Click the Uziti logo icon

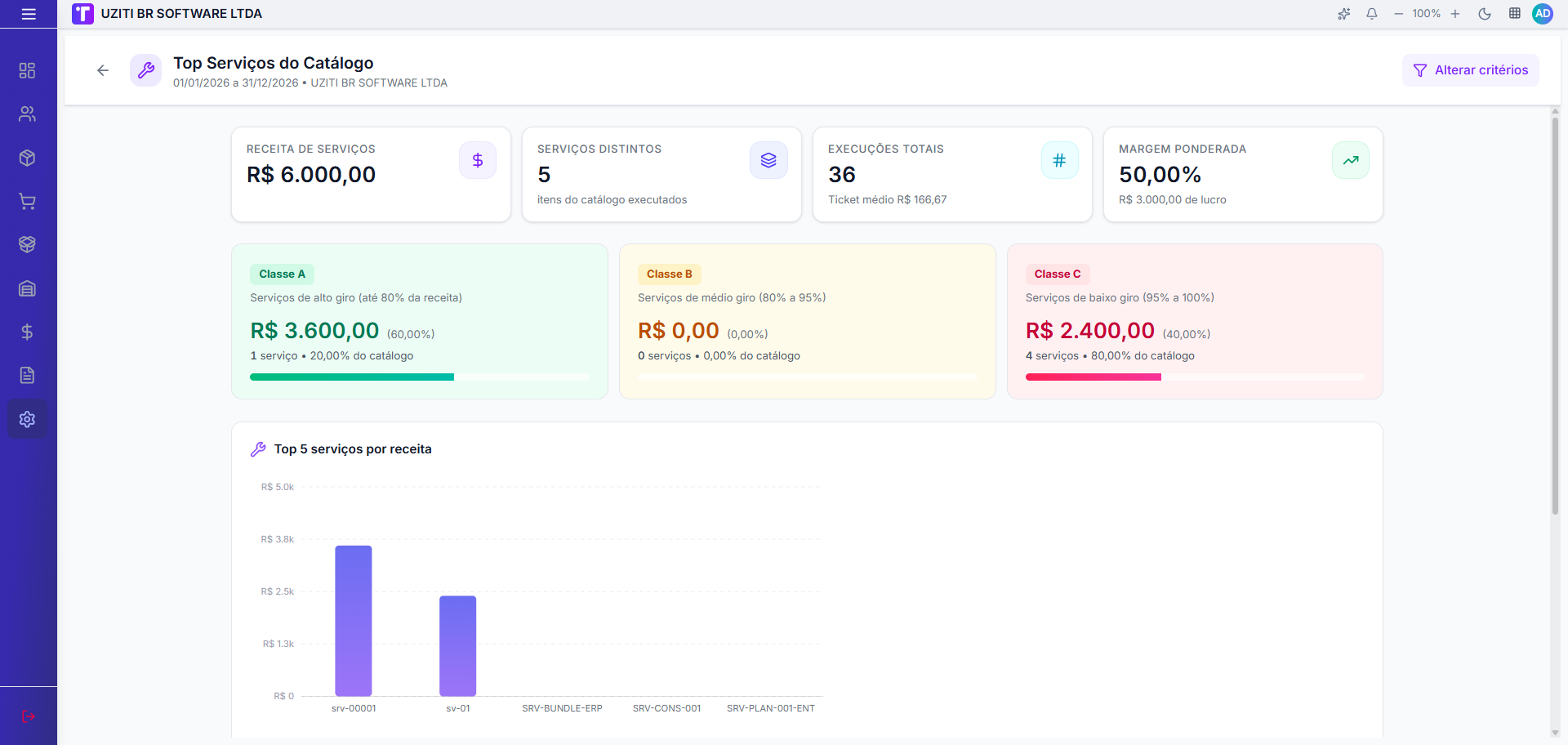tap(82, 14)
